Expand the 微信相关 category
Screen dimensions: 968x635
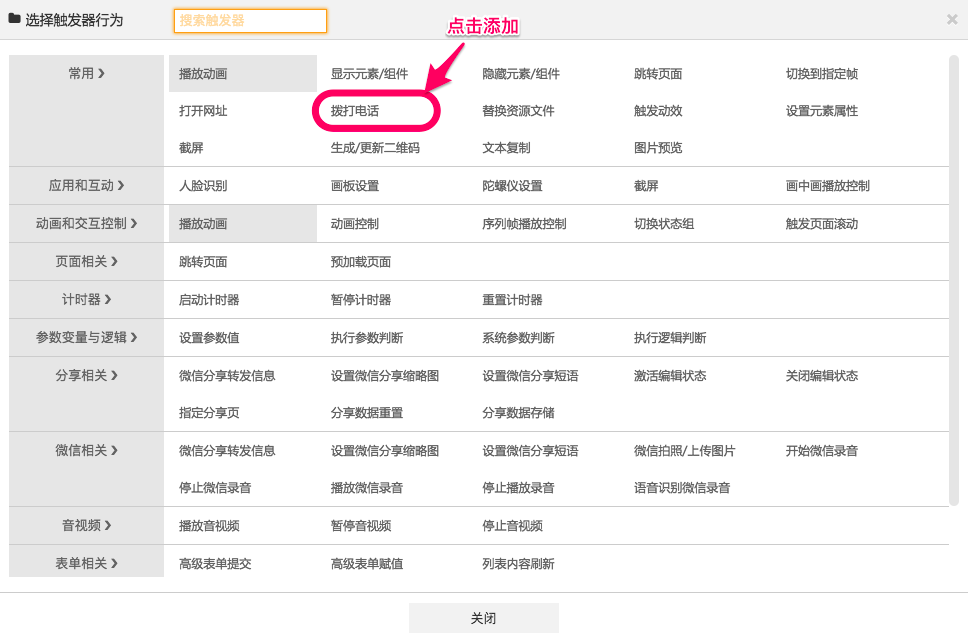pos(86,450)
